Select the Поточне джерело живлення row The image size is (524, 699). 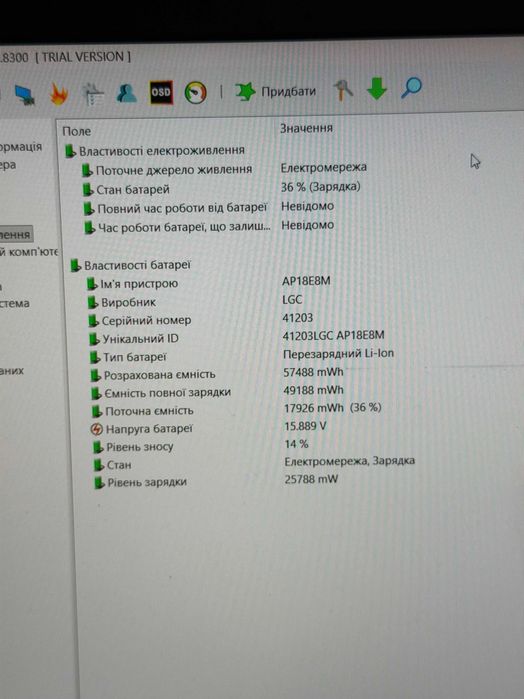pos(167,170)
